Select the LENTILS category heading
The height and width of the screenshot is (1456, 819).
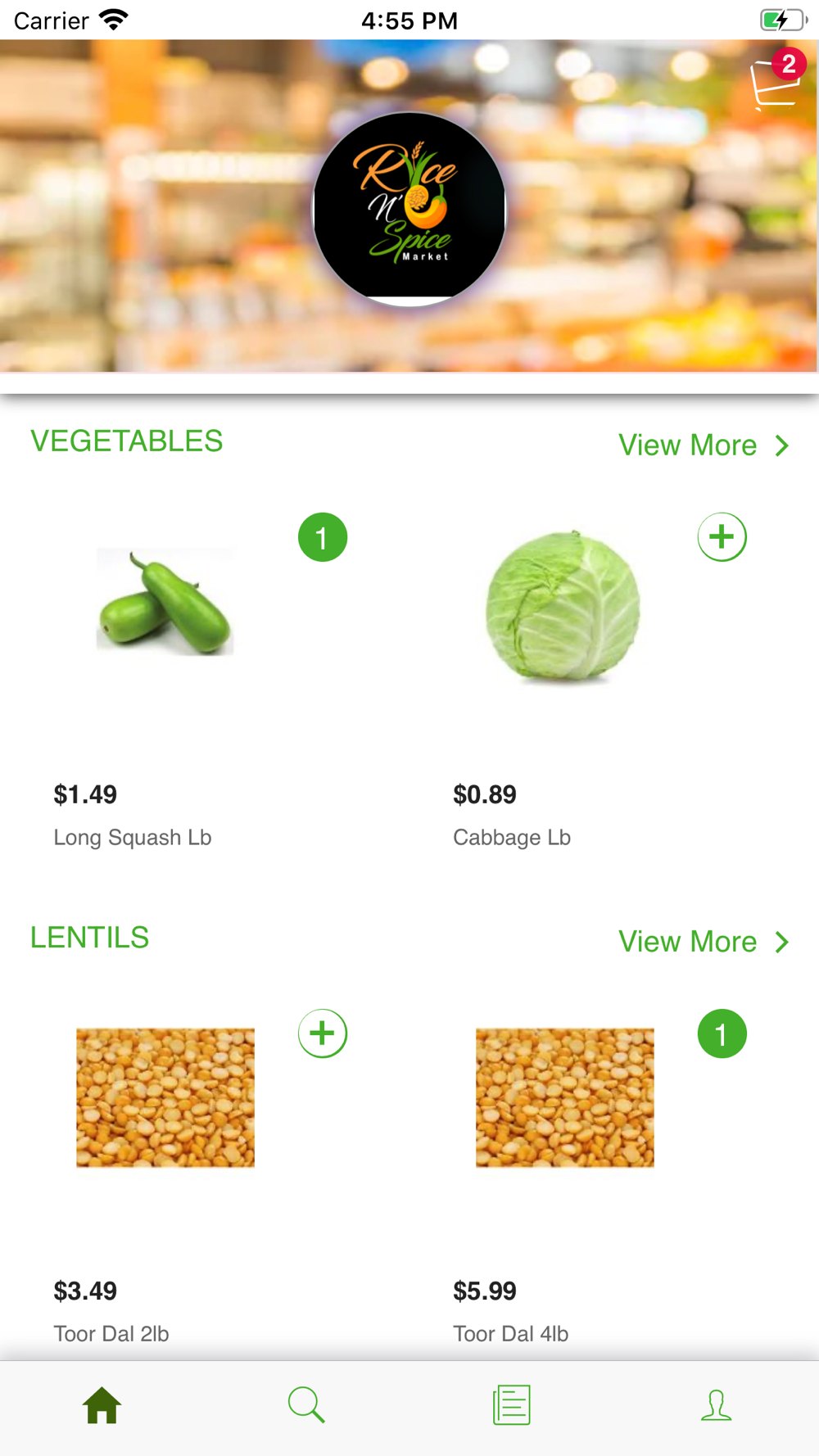(x=90, y=938)
